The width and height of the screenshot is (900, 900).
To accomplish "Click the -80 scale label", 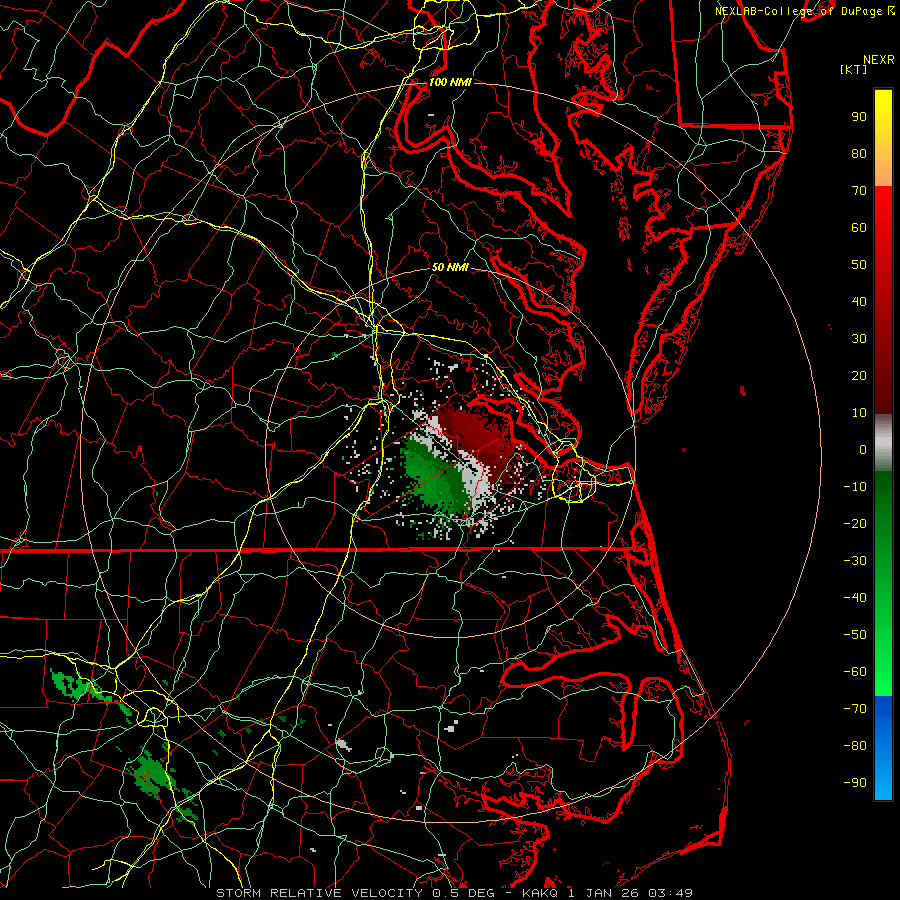I will click(855, 746).
